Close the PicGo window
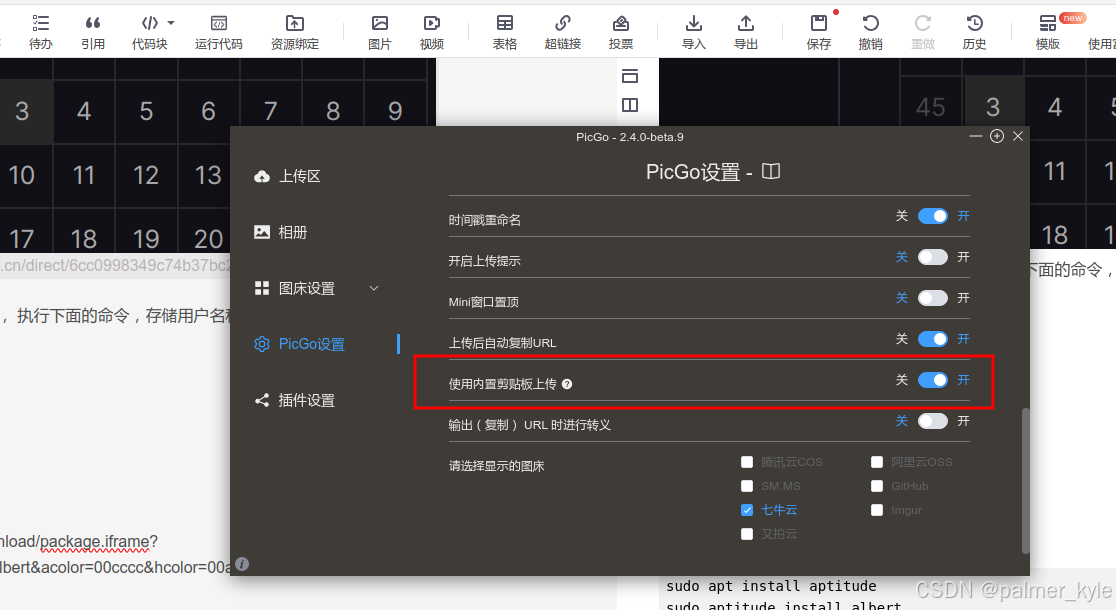 tap(1018, 136)
